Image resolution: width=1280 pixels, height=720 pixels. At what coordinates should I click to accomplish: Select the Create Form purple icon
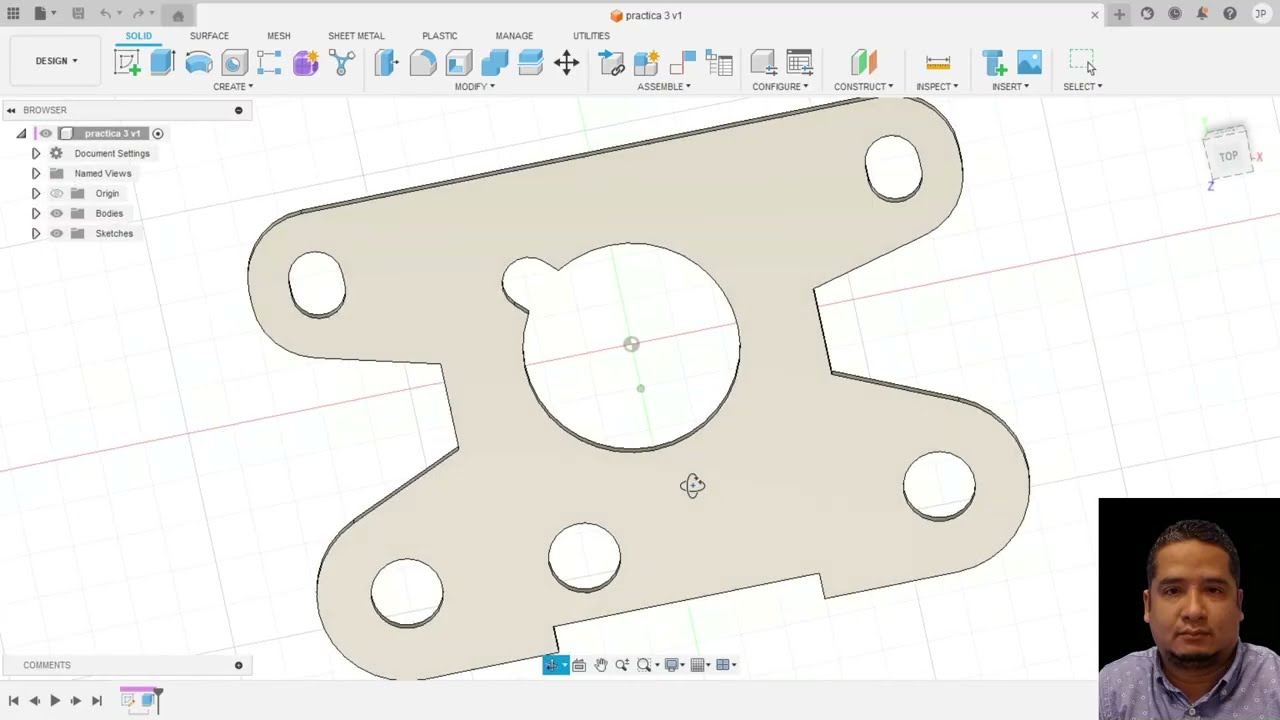tap(306, 63)
